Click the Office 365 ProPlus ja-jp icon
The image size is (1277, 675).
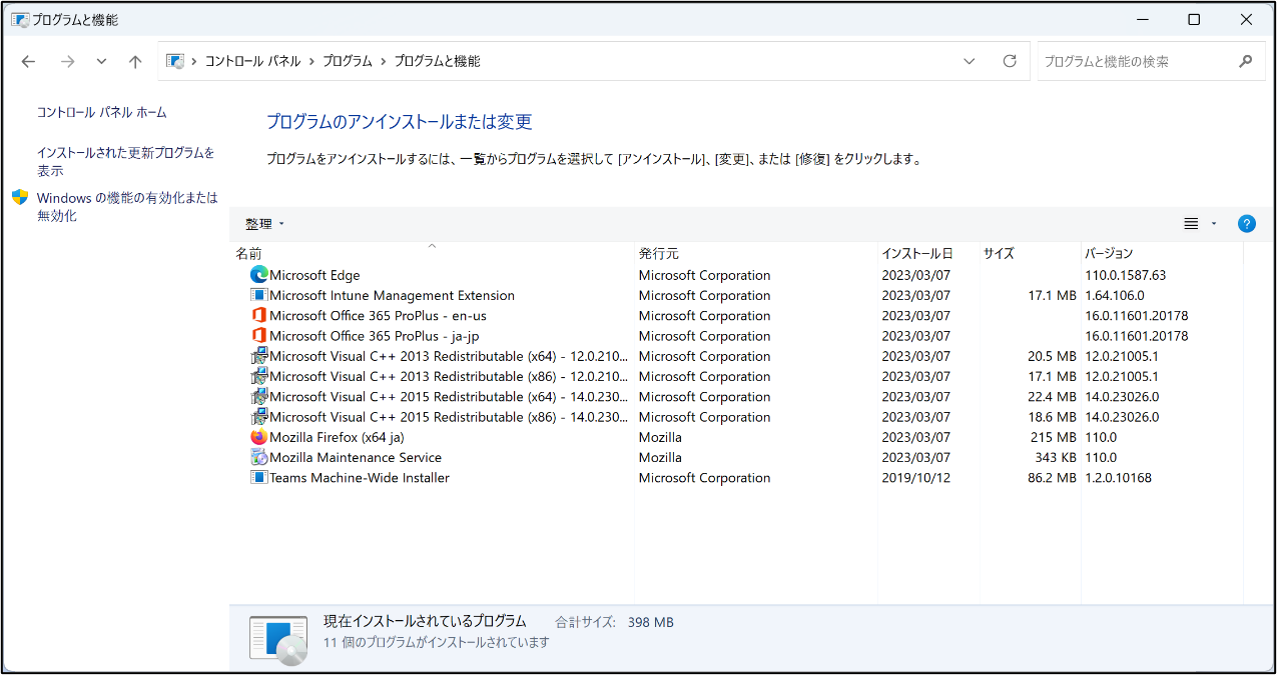259,336
